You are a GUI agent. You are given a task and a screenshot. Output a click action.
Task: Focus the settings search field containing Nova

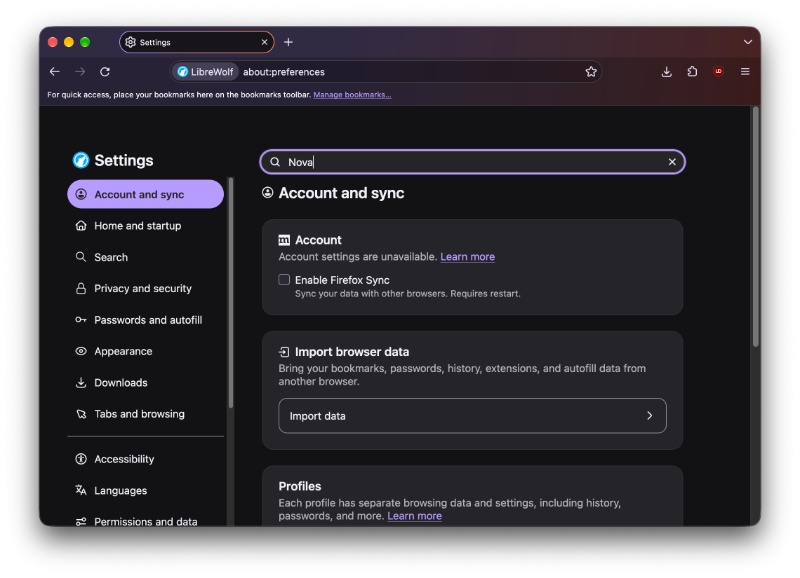[x=472, y=162]
